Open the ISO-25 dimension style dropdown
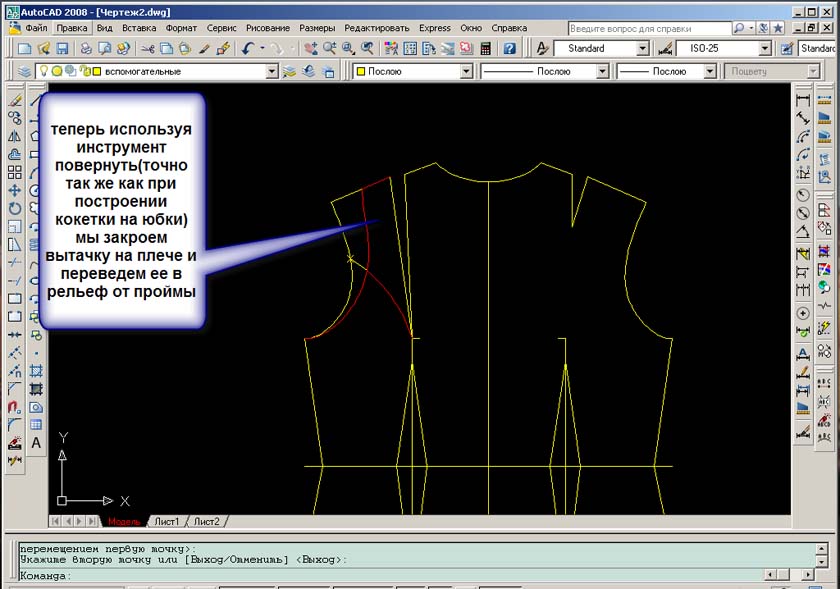The height and width of the screenshot is (589, 840). pos(764,48)
